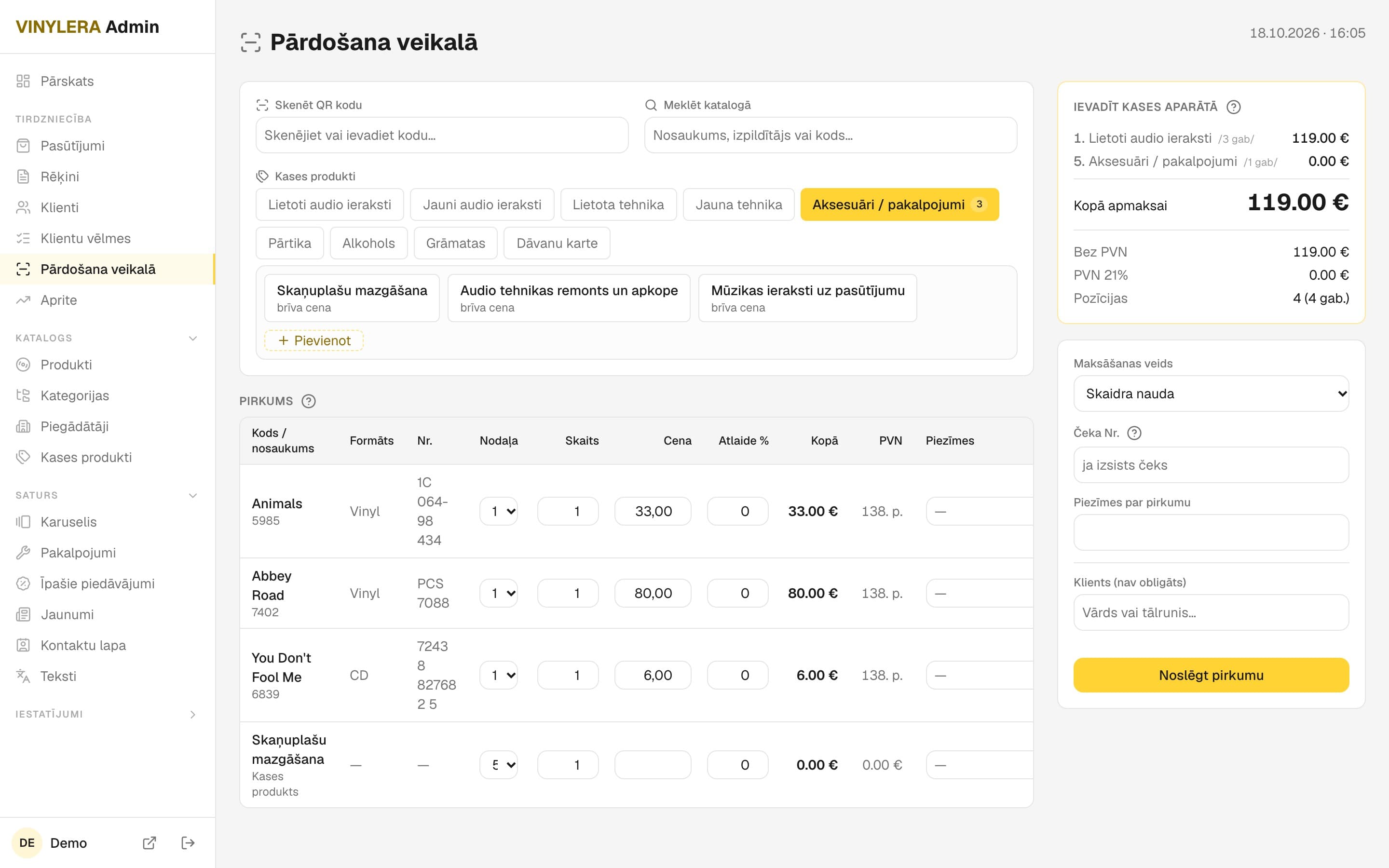Click the Čeka Nr. input field
This screenshot has width=1389, height=868.
(x=1211, y=465)
